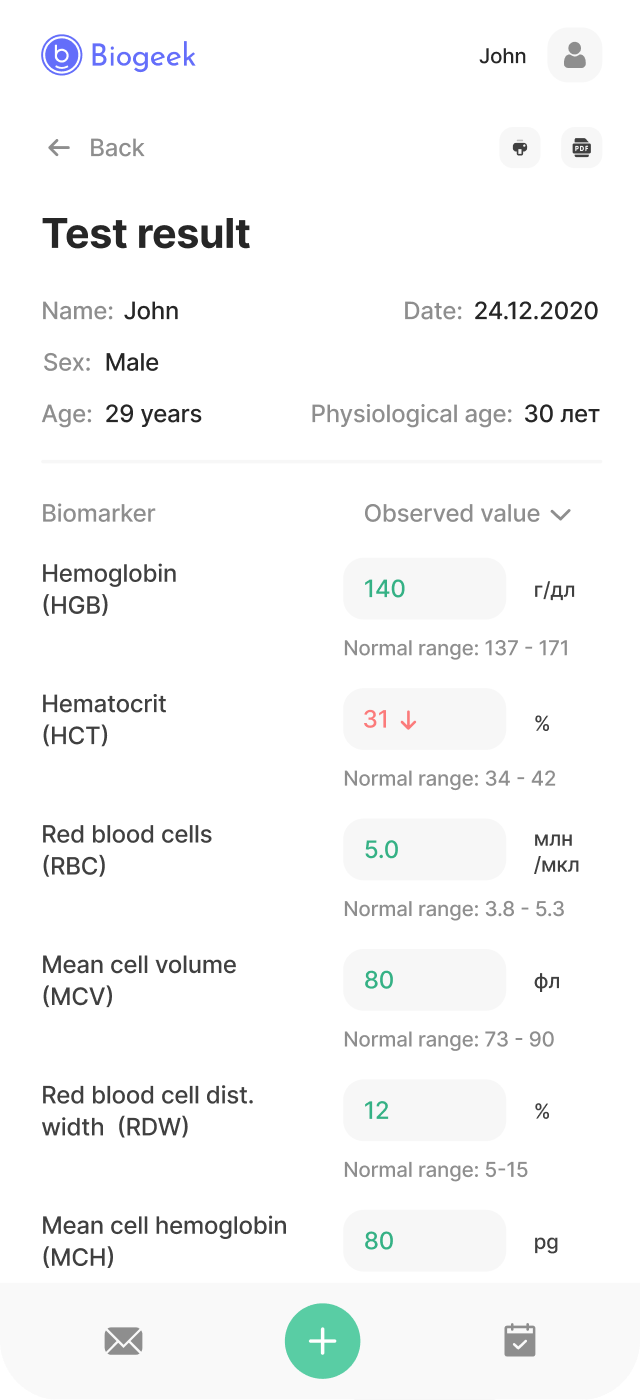
Task: Collapse the Observed value column chevron
Action: point(560,514)
